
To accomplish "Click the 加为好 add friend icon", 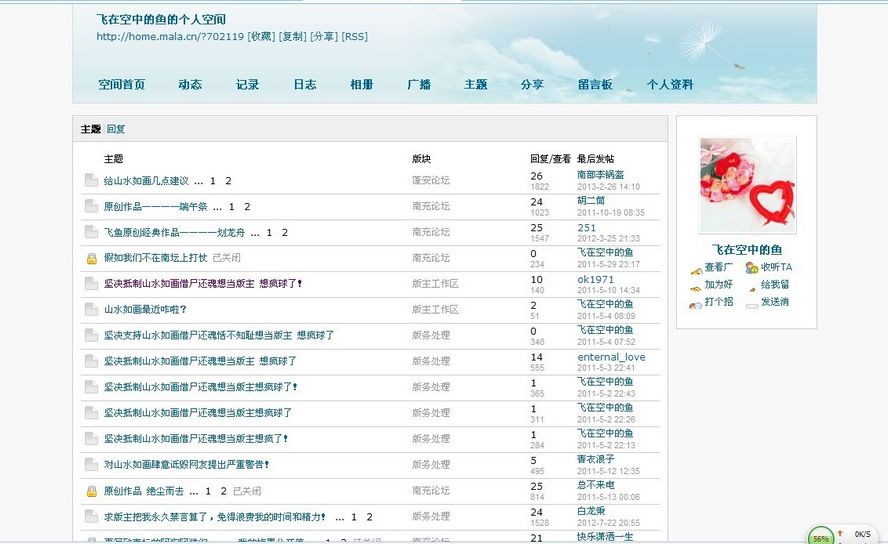I will point(696,285).
